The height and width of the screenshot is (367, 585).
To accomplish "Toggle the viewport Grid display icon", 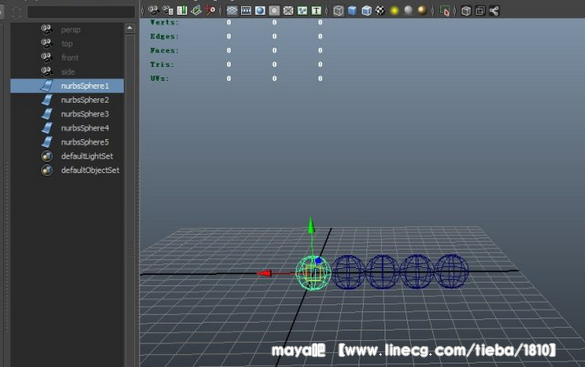I will coord(232,11).
